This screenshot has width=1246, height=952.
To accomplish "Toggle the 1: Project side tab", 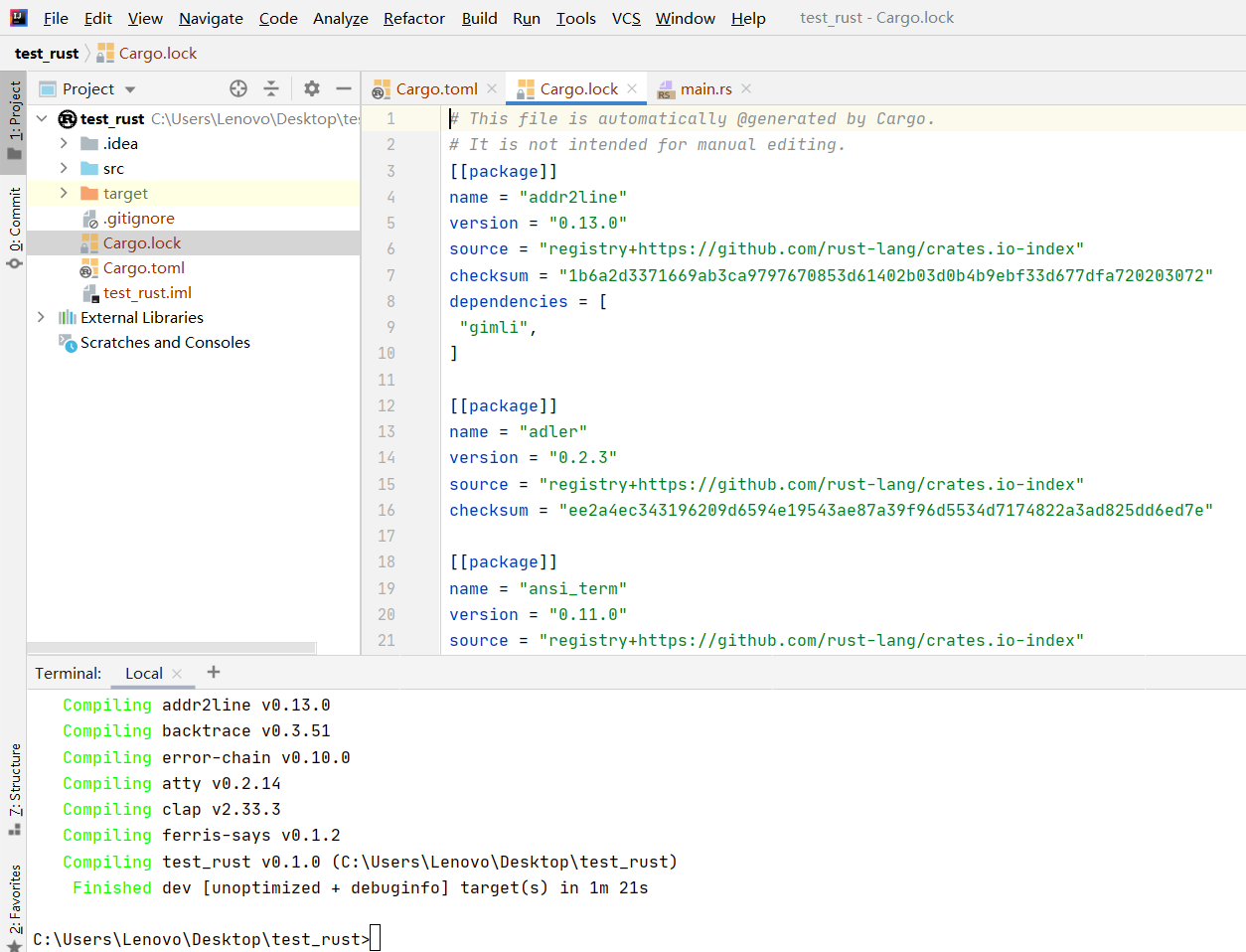I will (14, 120).
